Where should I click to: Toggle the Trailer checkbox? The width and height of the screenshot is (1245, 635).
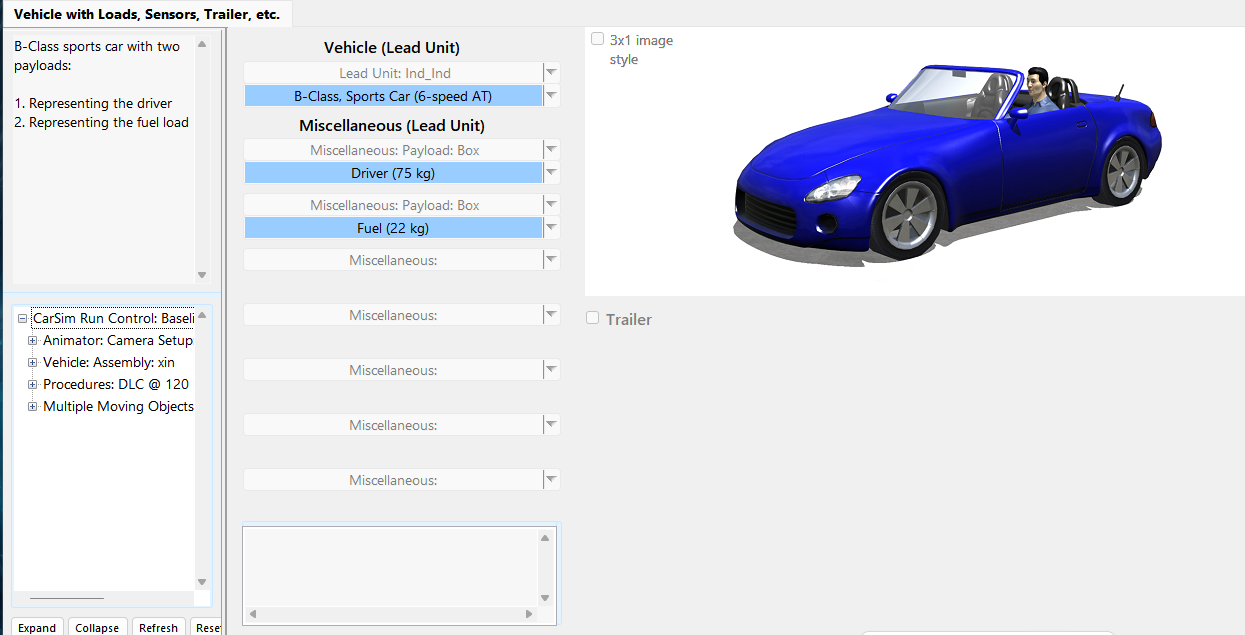tap(593, 318)
